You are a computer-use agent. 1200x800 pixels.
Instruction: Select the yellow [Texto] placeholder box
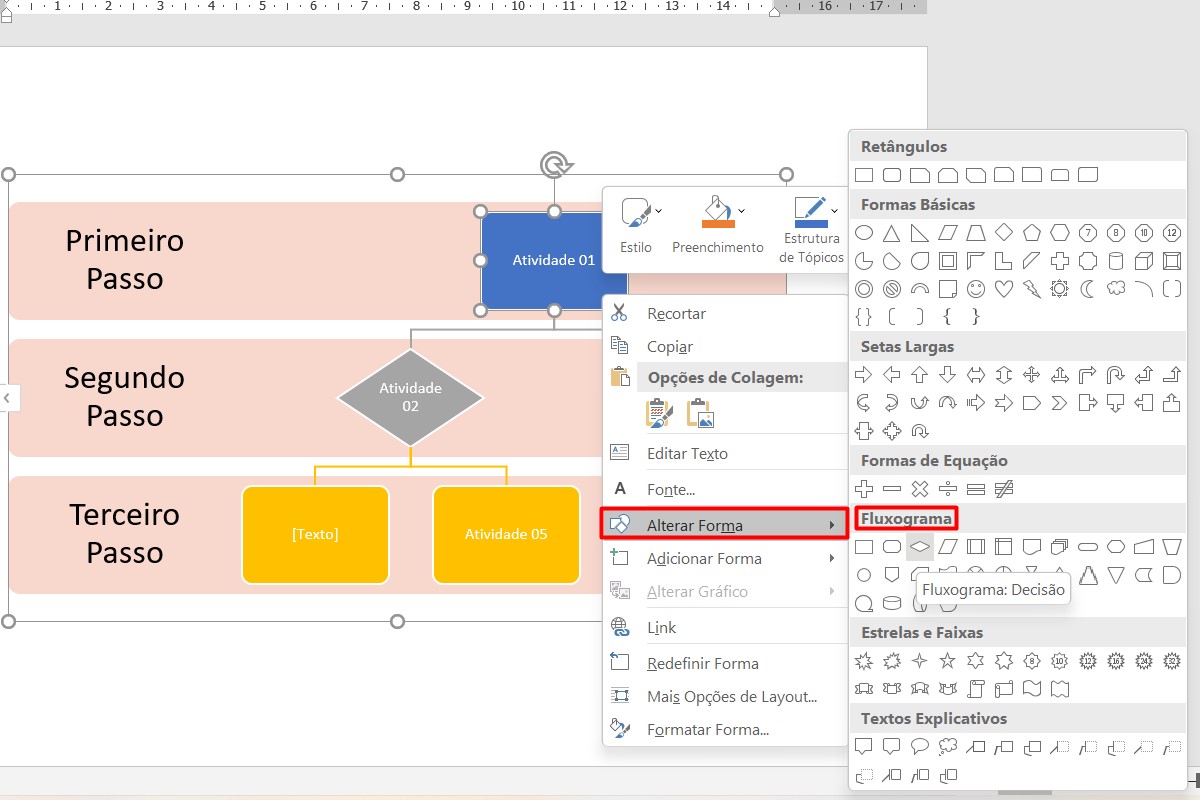pos(315,534)
